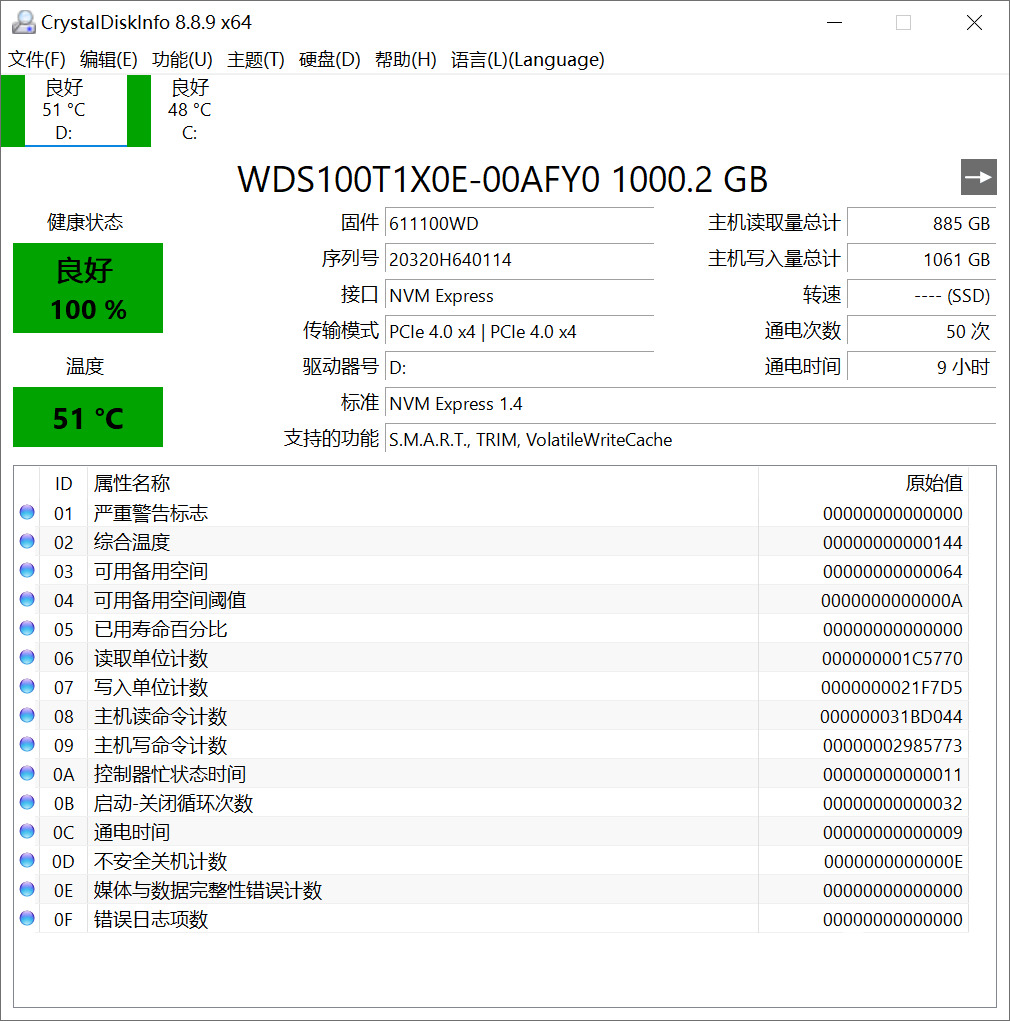Click the disk model title WDS100T1X0E-00AFY0
The width and height of the screenshot is (1010, 1021).
(x=418, y=180)
